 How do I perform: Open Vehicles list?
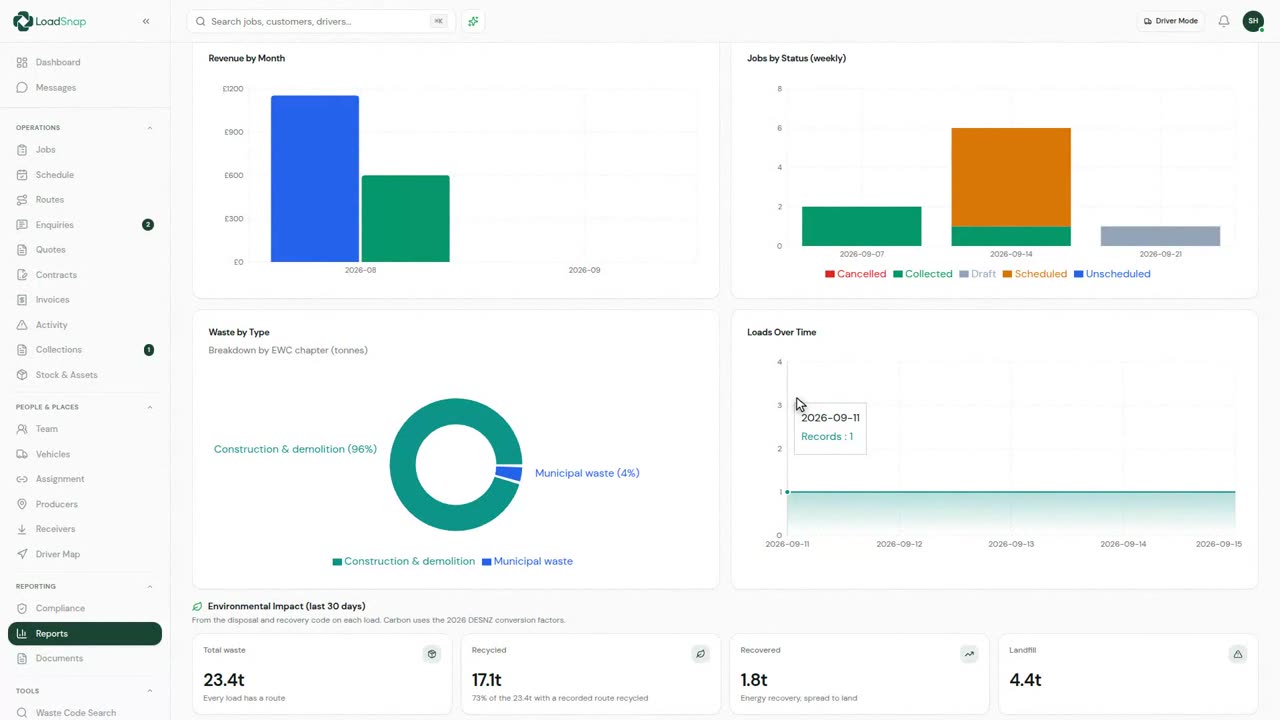[85, 453]
